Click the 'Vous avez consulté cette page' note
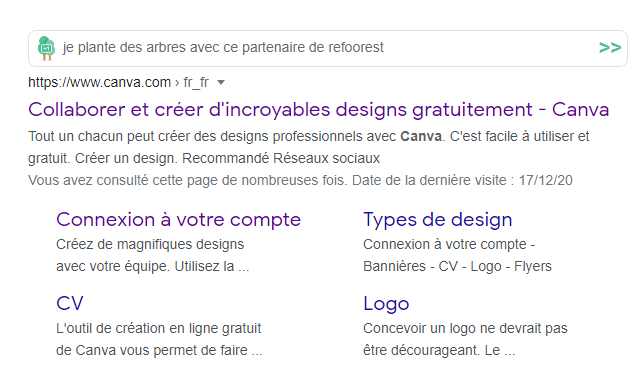Image resolution: width=641 pixels, height=366 pixels. pos(300,180)
